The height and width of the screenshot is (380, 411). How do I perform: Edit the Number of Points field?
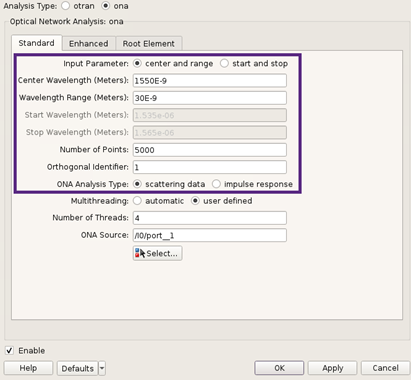210,150
